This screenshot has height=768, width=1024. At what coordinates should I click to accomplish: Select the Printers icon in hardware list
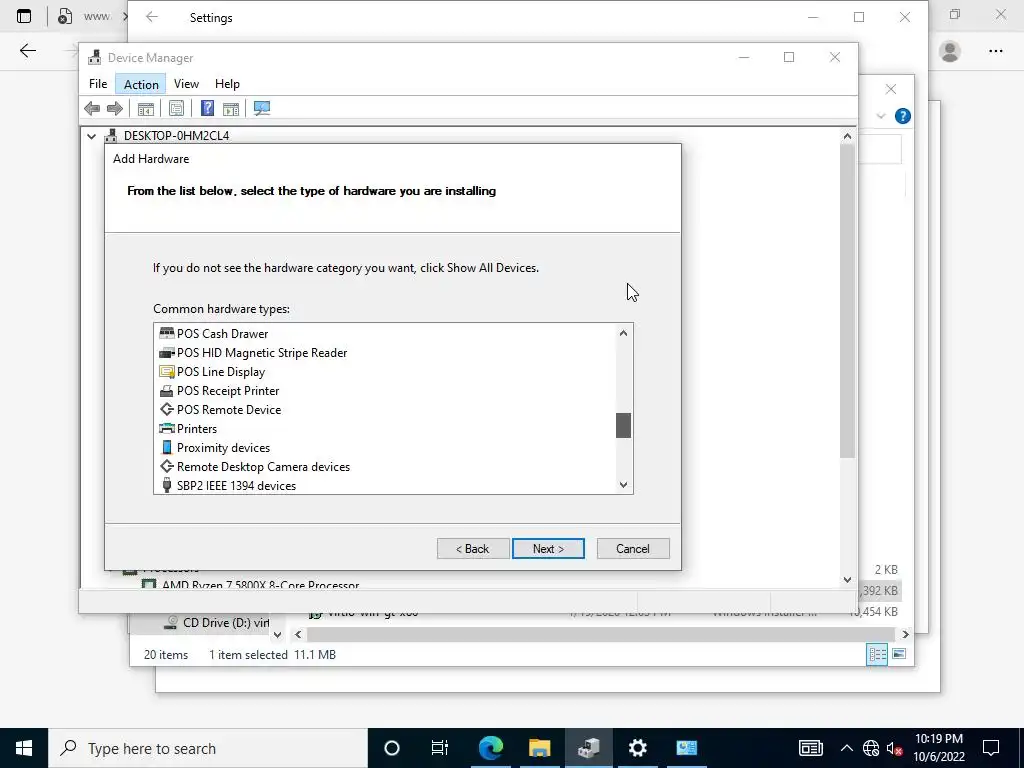point(167,428)
